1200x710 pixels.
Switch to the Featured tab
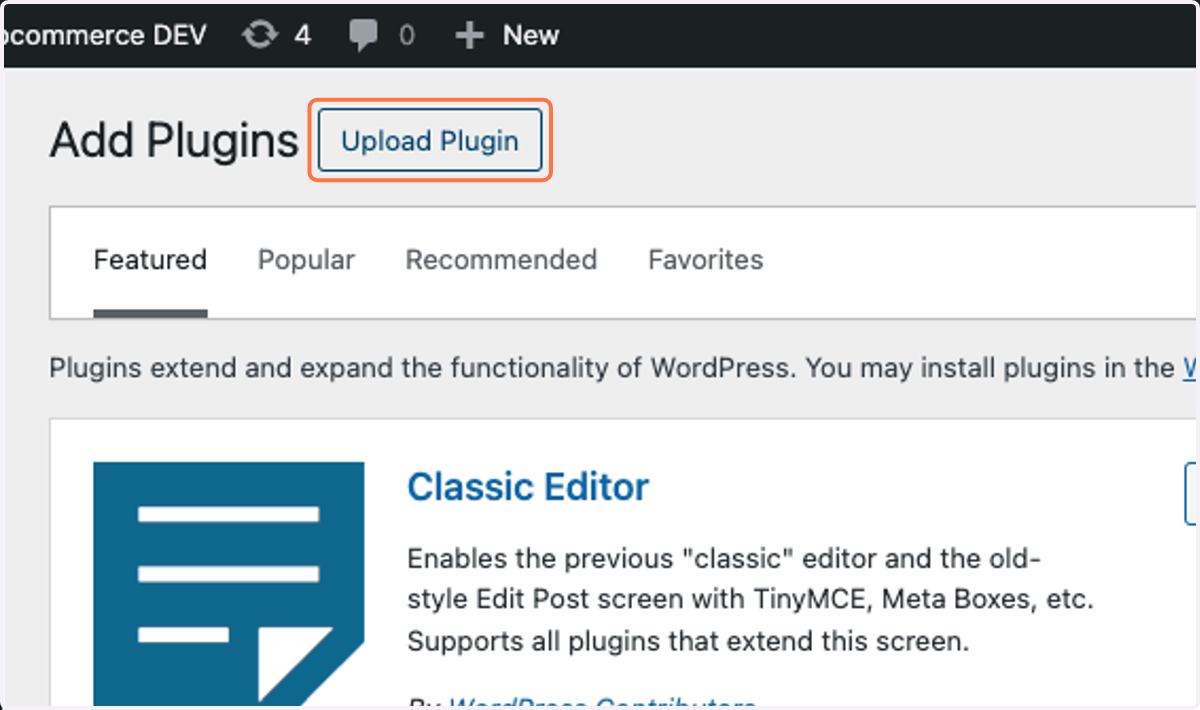pos(150,260)
